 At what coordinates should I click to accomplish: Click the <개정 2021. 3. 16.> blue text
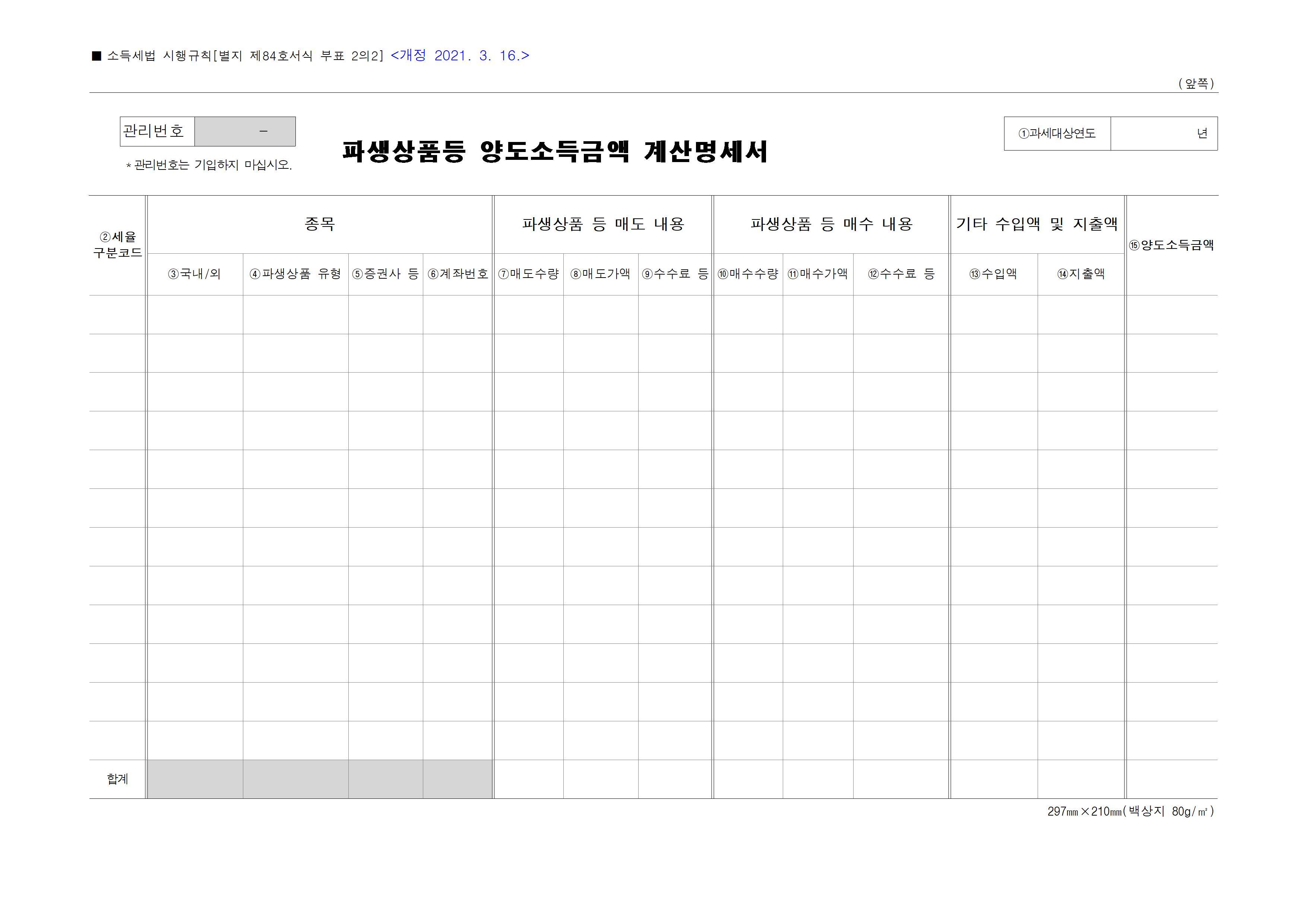coord(460,56)
